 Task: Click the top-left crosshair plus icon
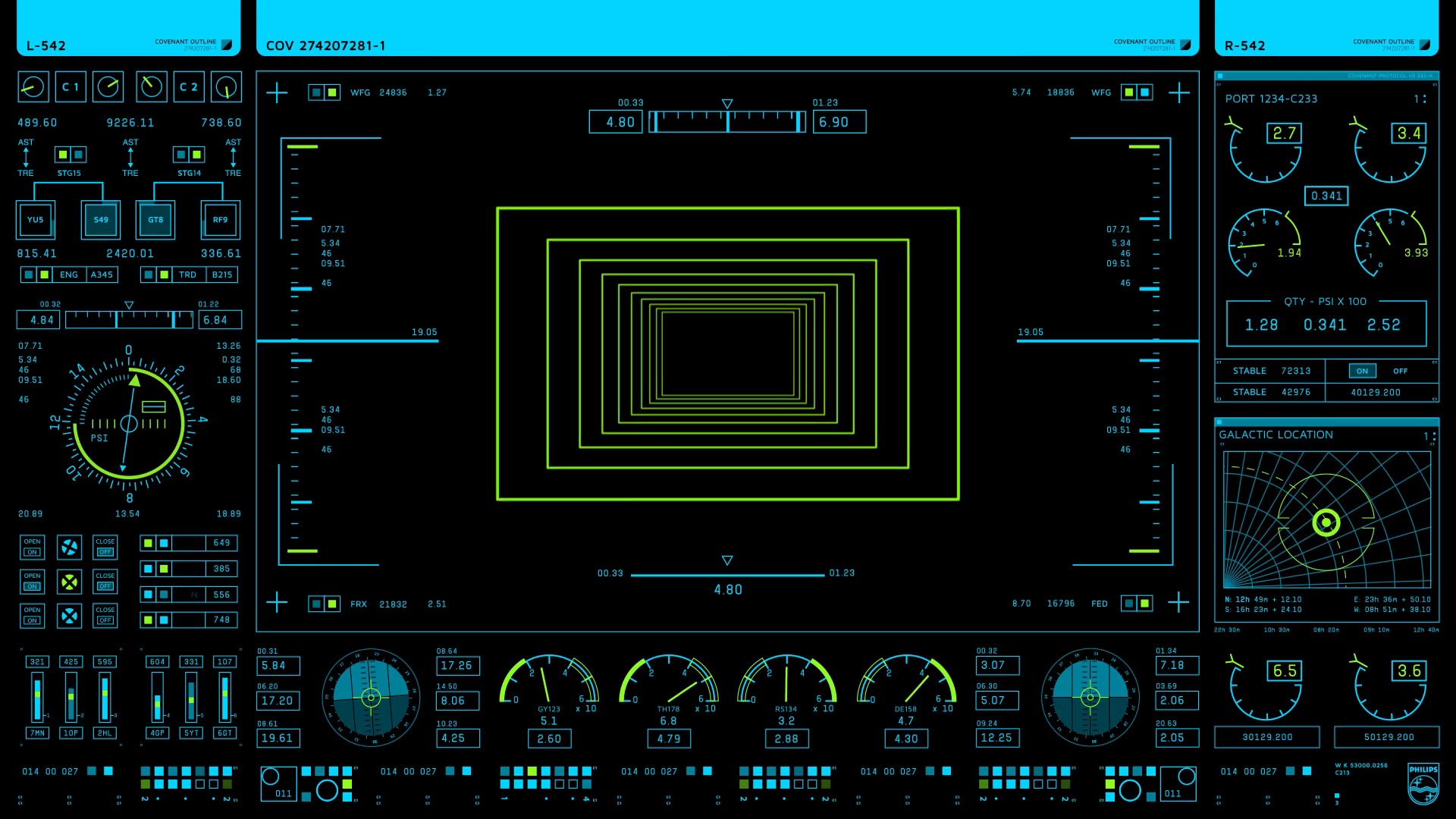[x=277, y=93]
